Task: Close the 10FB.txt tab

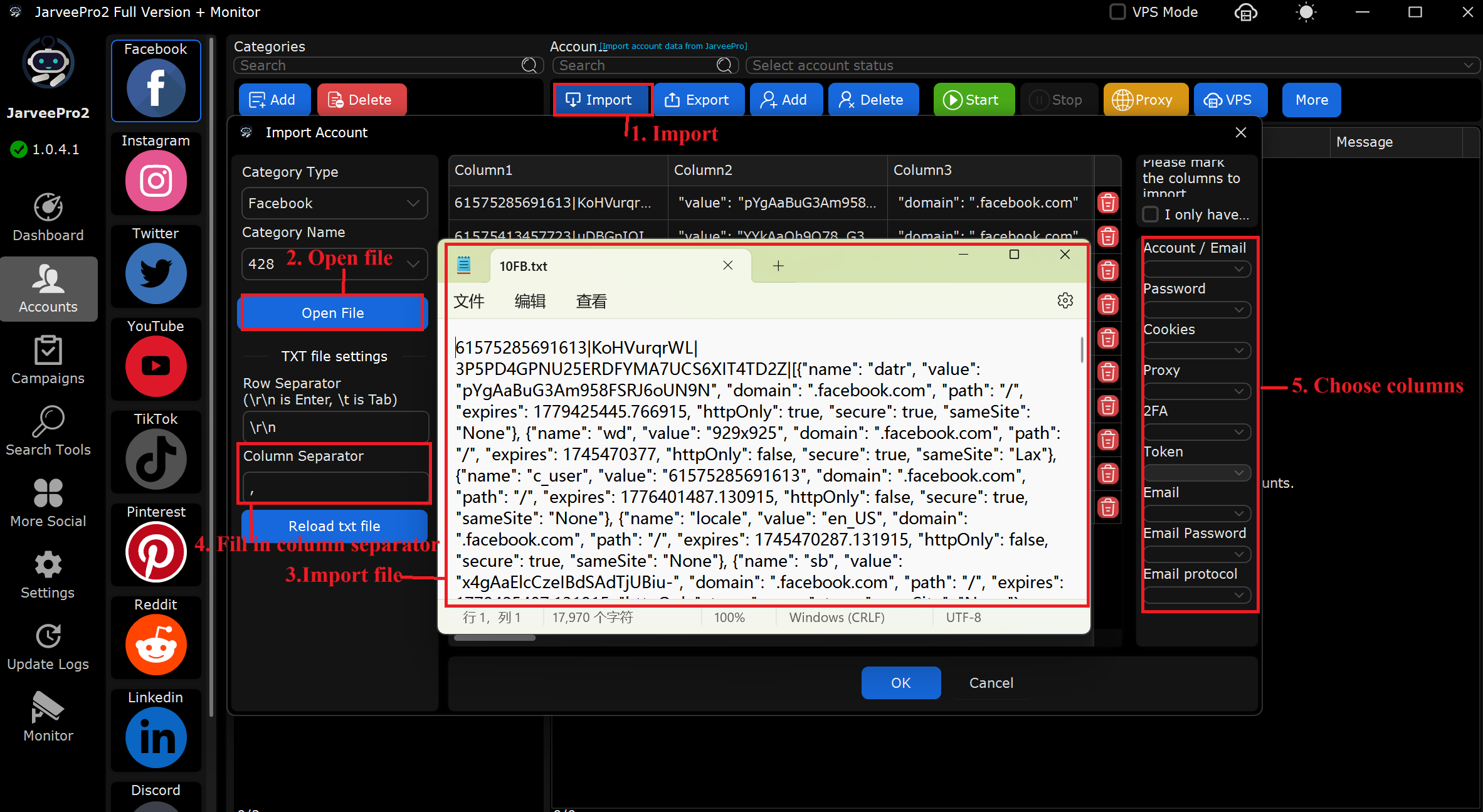Action: click(727, 266)
